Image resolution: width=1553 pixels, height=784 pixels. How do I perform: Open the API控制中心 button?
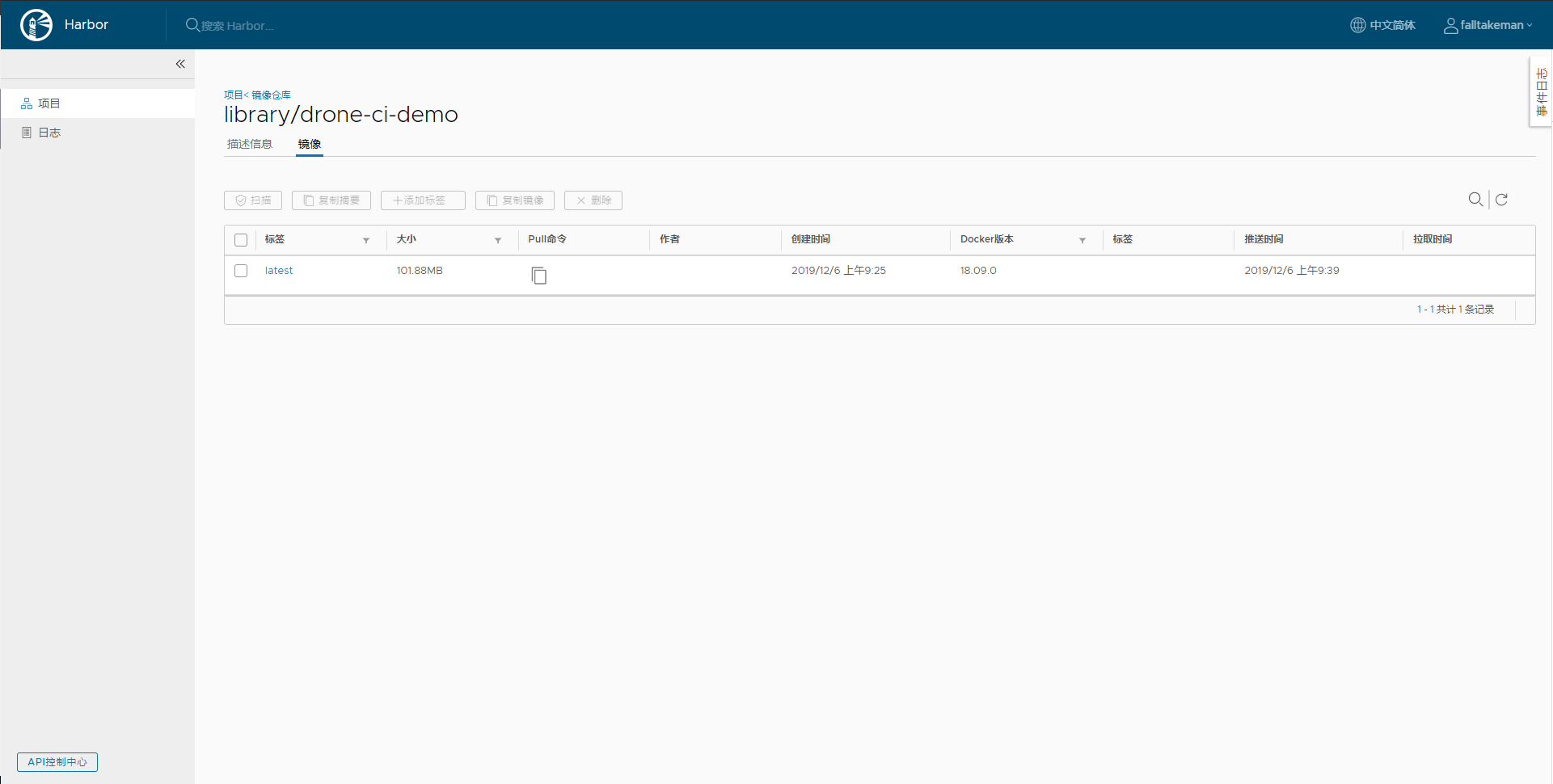coord(57,762)
